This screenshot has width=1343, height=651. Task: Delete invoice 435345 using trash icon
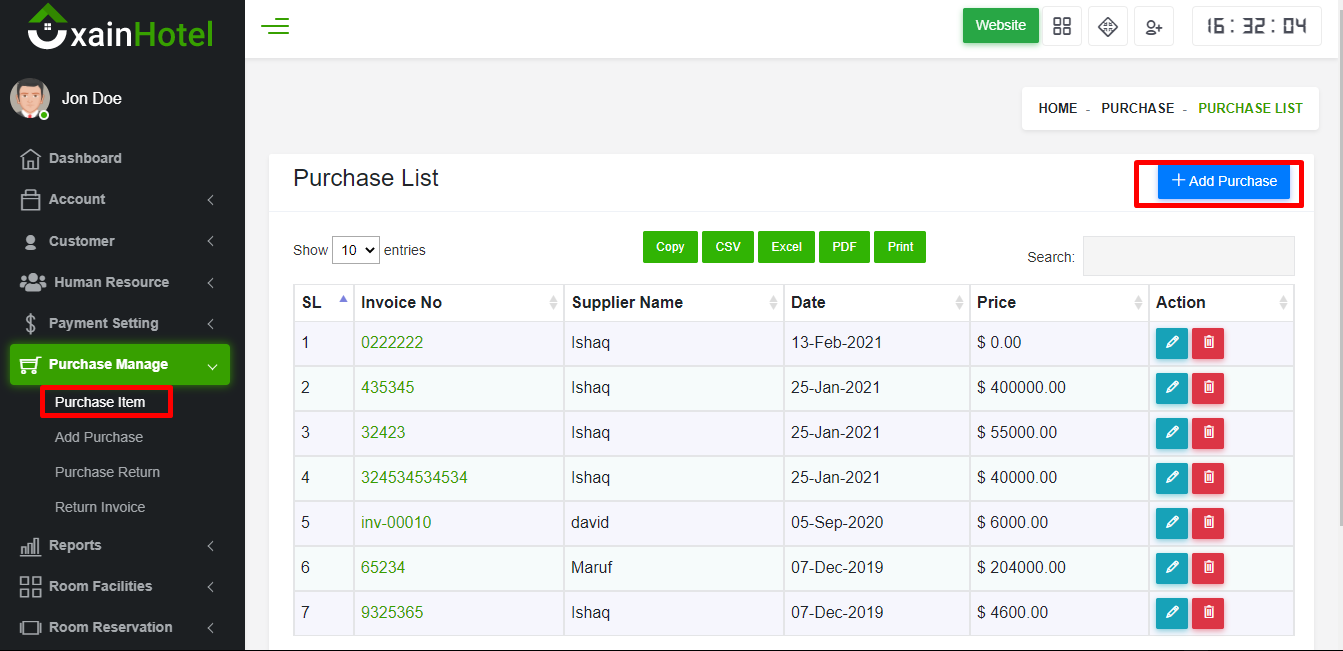coord(1208,388)
